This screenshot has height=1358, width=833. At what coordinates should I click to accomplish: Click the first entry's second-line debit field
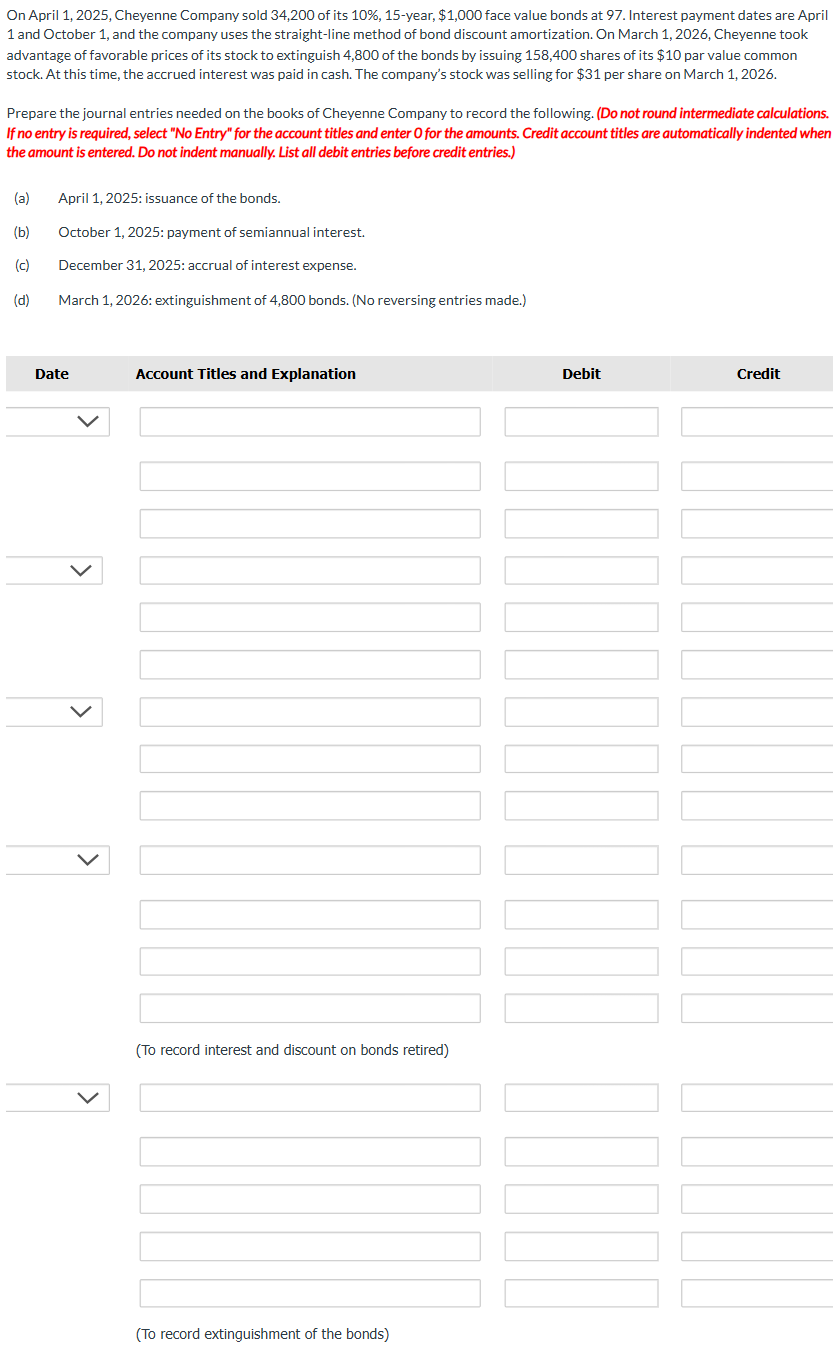pos(581,476)
